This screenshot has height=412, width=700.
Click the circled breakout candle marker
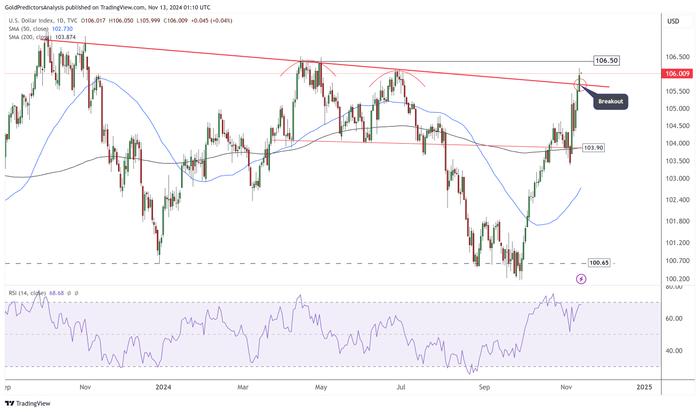click(x=579, y=83)
